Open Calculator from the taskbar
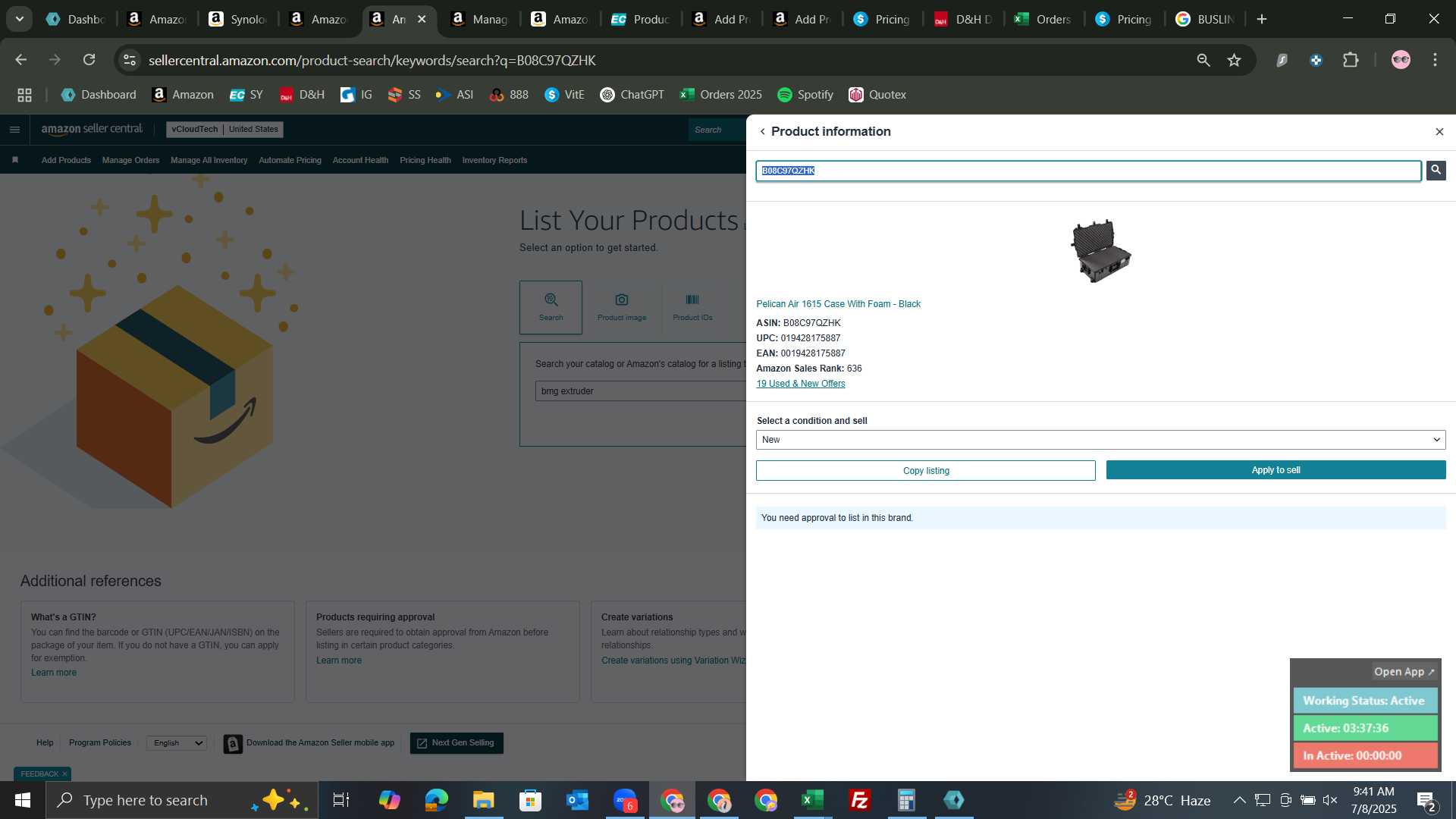 tap(906, 800)
